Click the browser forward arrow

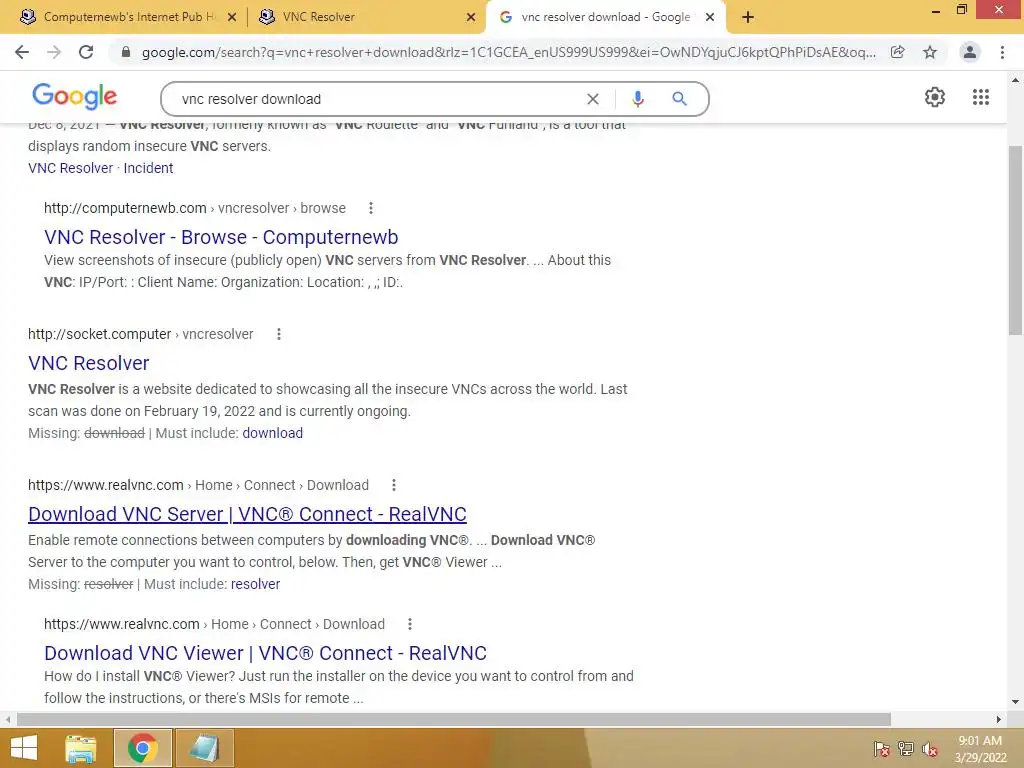(54, 52)
